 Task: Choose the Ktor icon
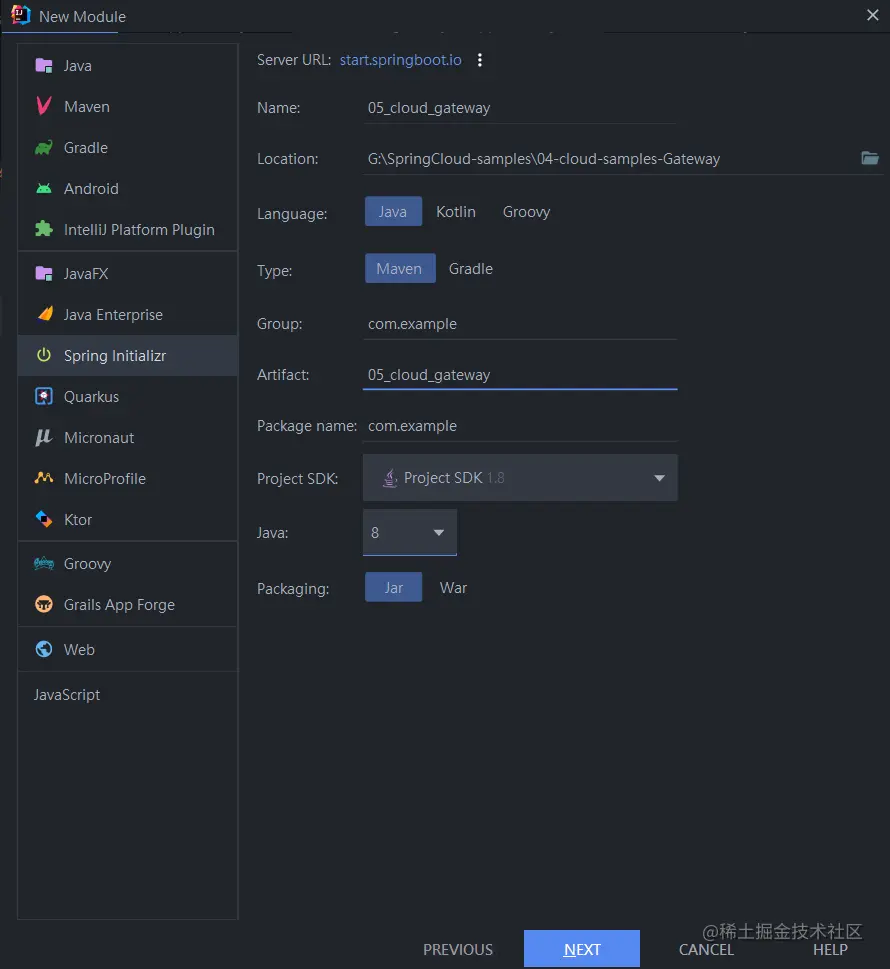point(43,520)
